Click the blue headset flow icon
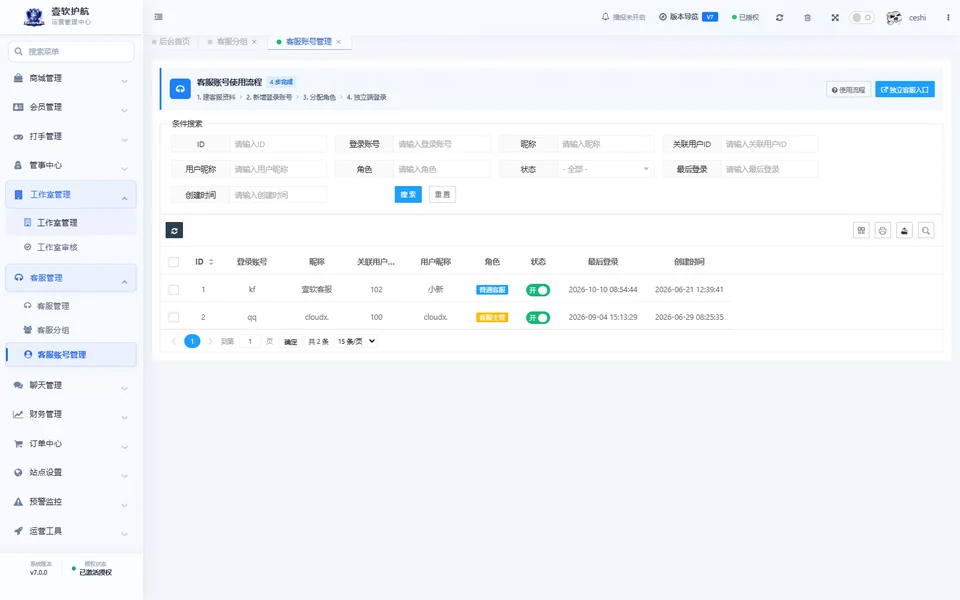 tap(180, 89)
